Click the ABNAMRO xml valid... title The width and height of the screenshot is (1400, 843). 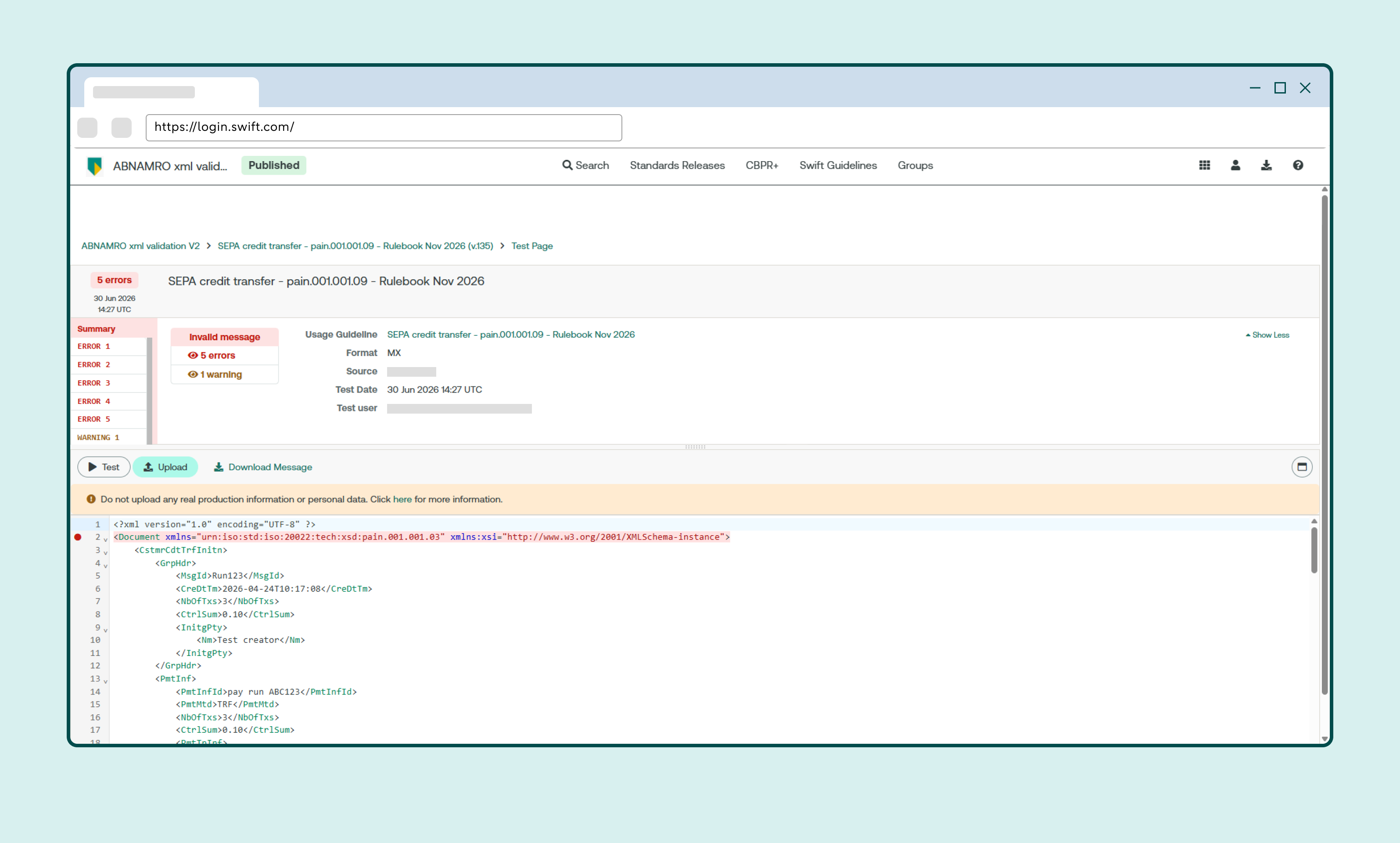tap(170, 166)
